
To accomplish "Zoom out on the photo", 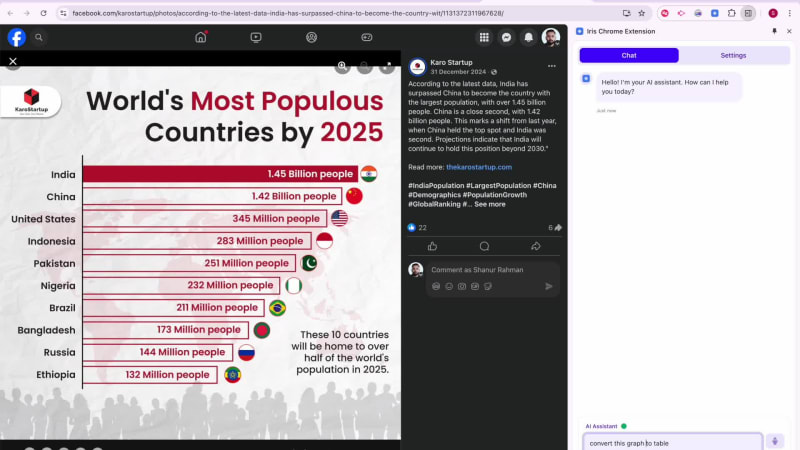I will point(365,66).
